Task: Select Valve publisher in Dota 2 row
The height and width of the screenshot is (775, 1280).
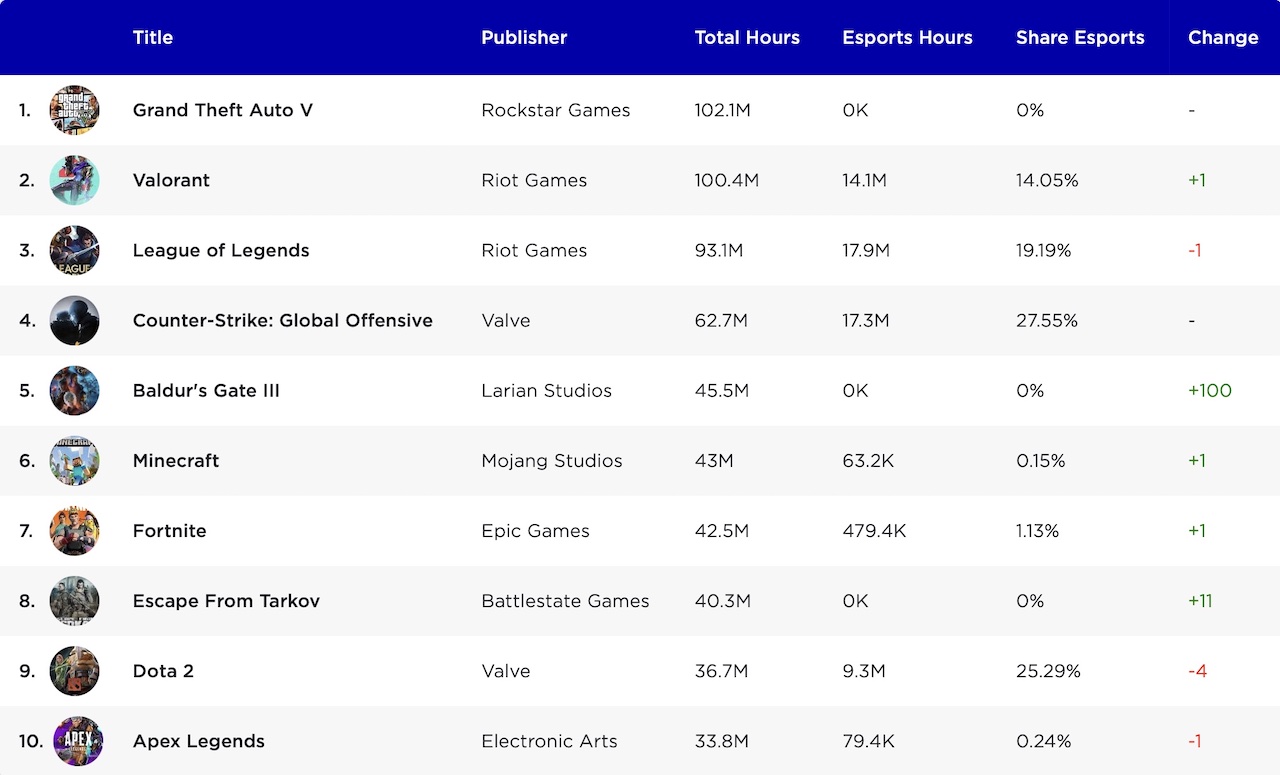Action: click(x=506, y=671)
